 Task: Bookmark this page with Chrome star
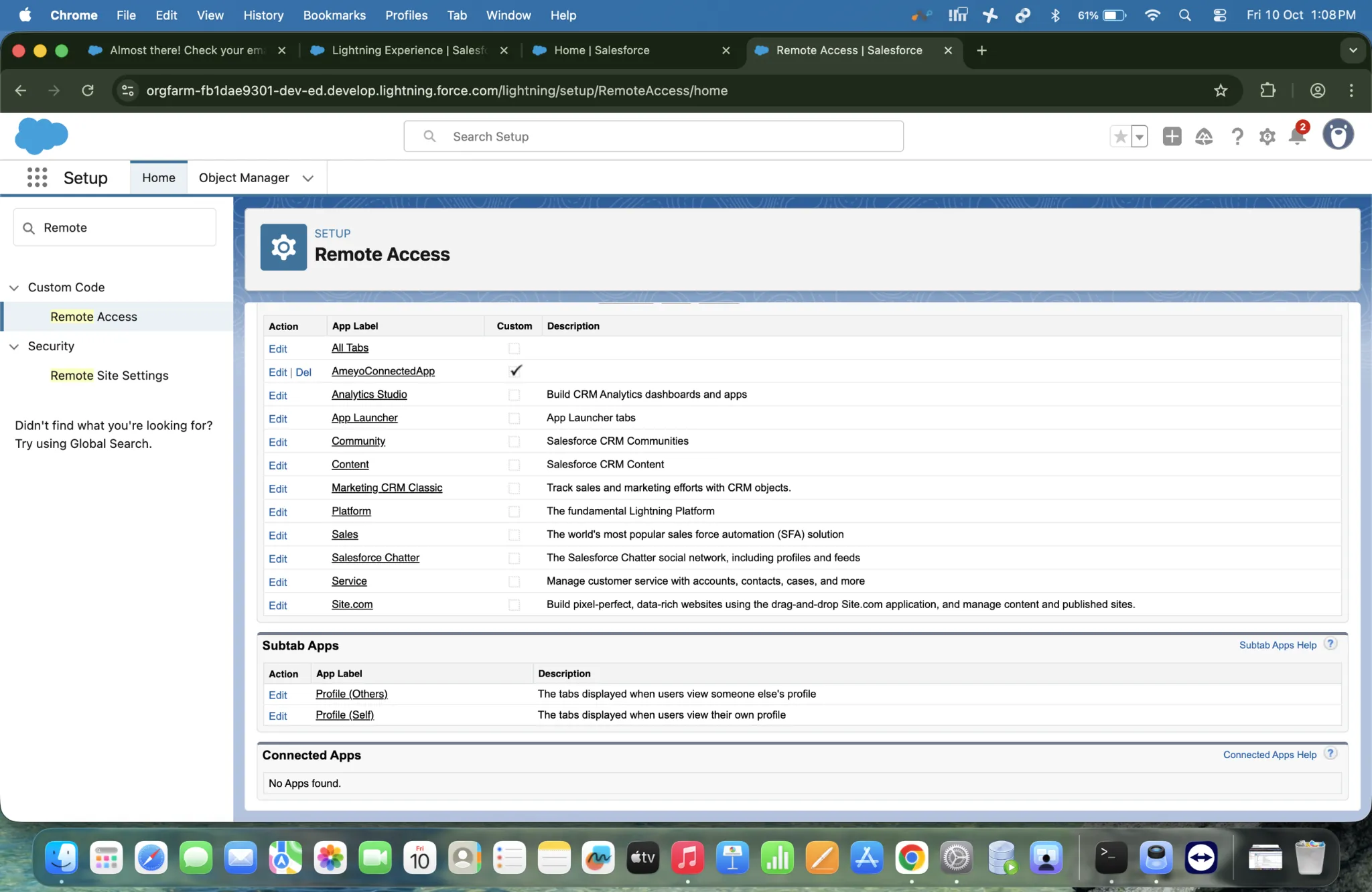pyautogui.click(x=1221, y=90)
